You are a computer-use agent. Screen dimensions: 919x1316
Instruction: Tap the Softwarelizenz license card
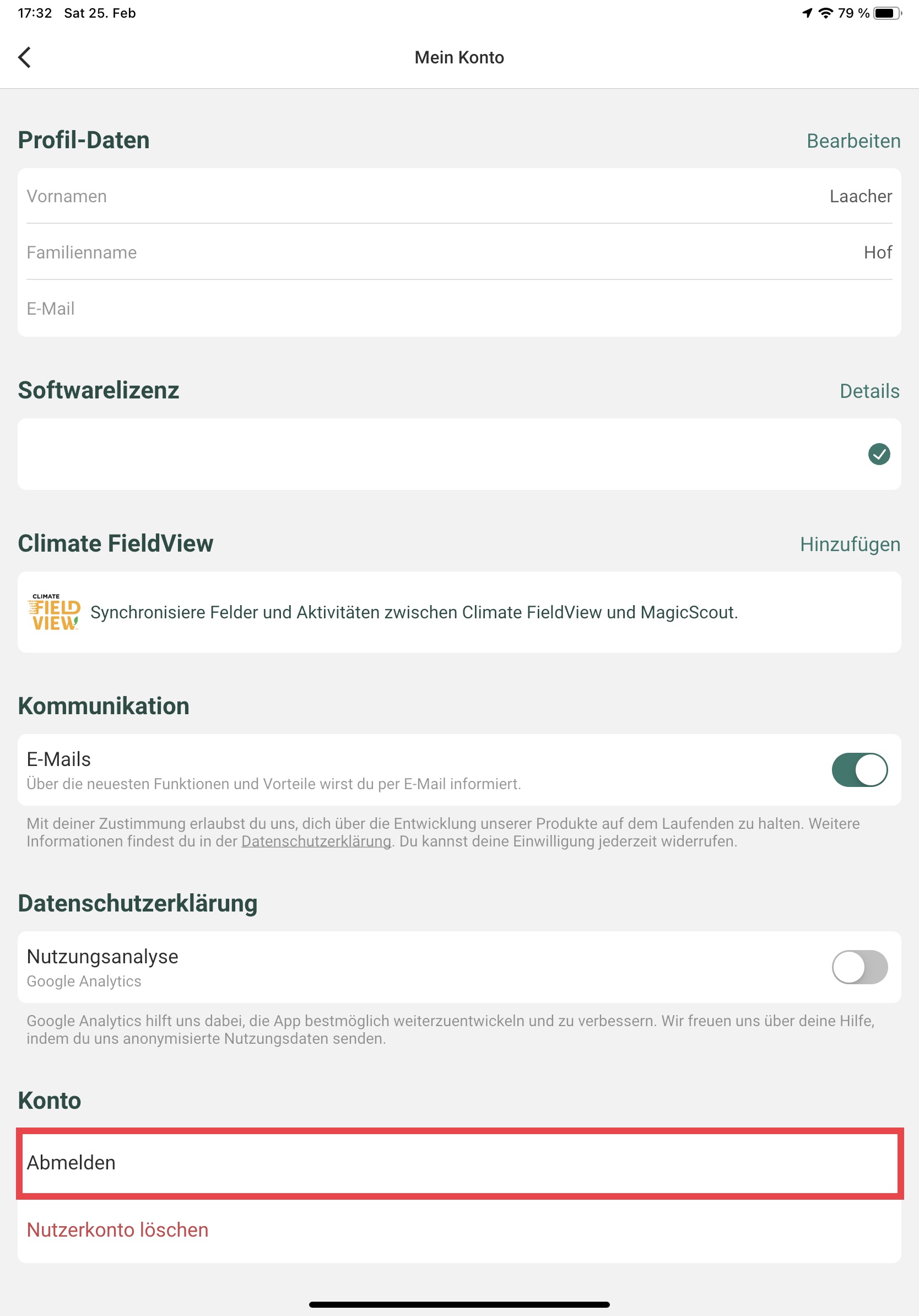click(x=459, y=454)
